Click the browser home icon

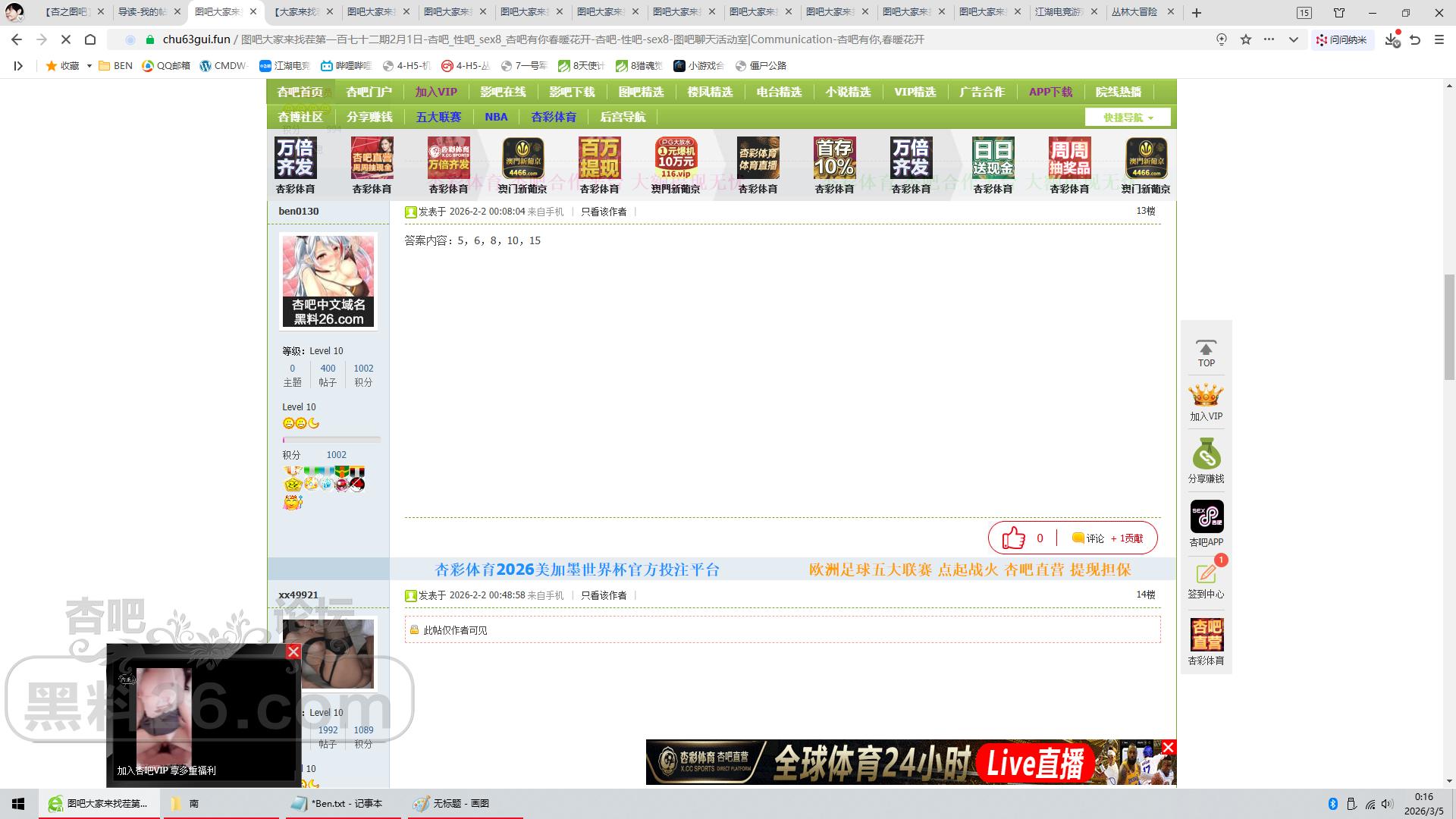[x=90, y=39]
